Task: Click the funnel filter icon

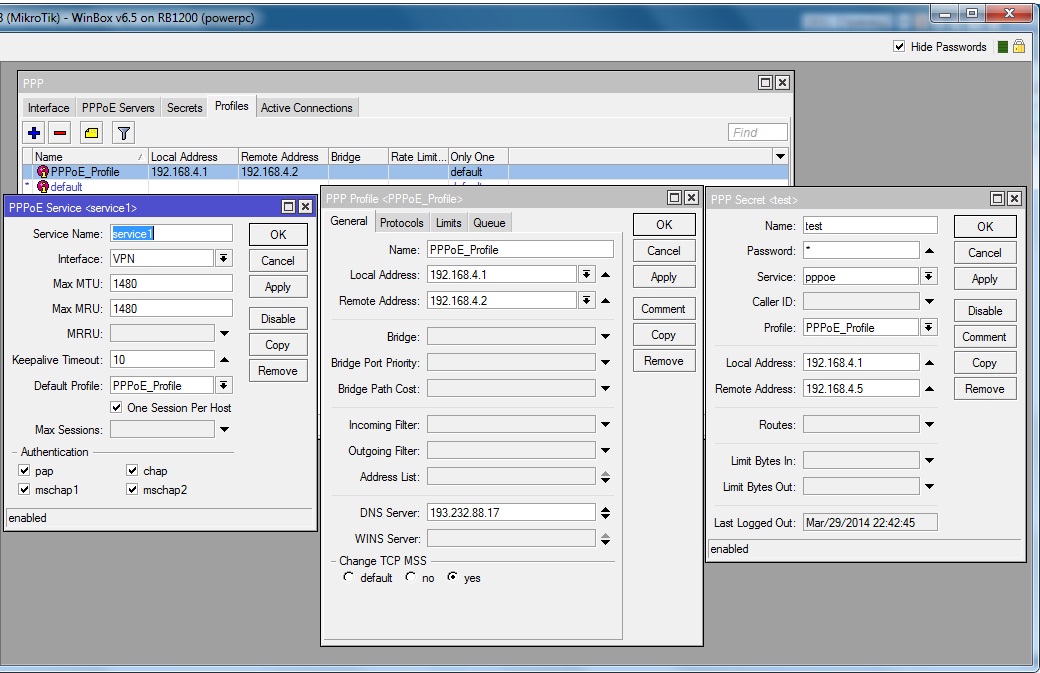Action: (x=122, y=133)
